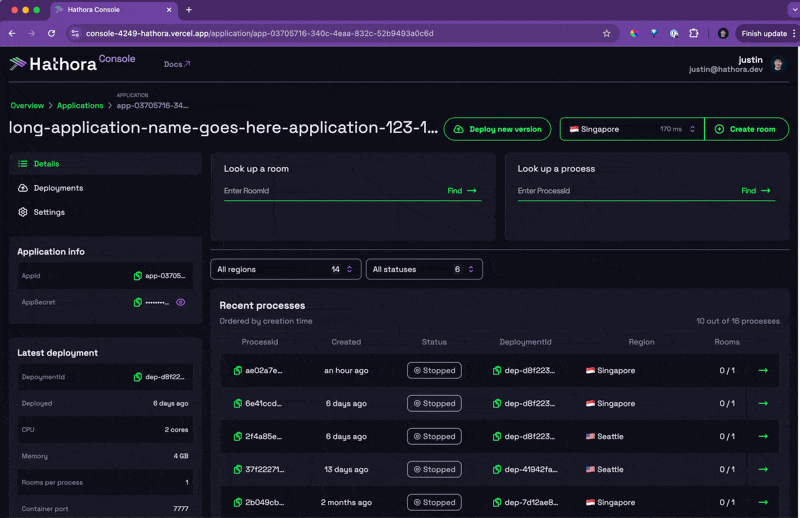
Task: Copy process ID ae02a7e
Action: tap(237, 371)
